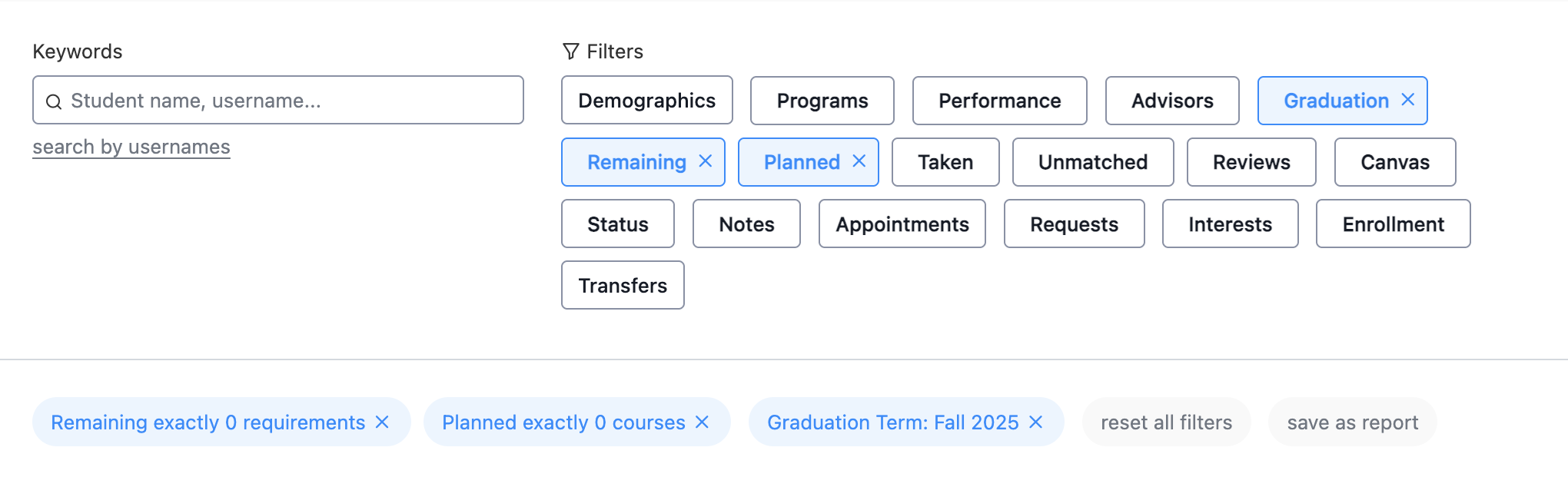1568x487 pixels.
Task: Select the Enrollment filter
Action: pyautogui.click(x=1393, y=224)
